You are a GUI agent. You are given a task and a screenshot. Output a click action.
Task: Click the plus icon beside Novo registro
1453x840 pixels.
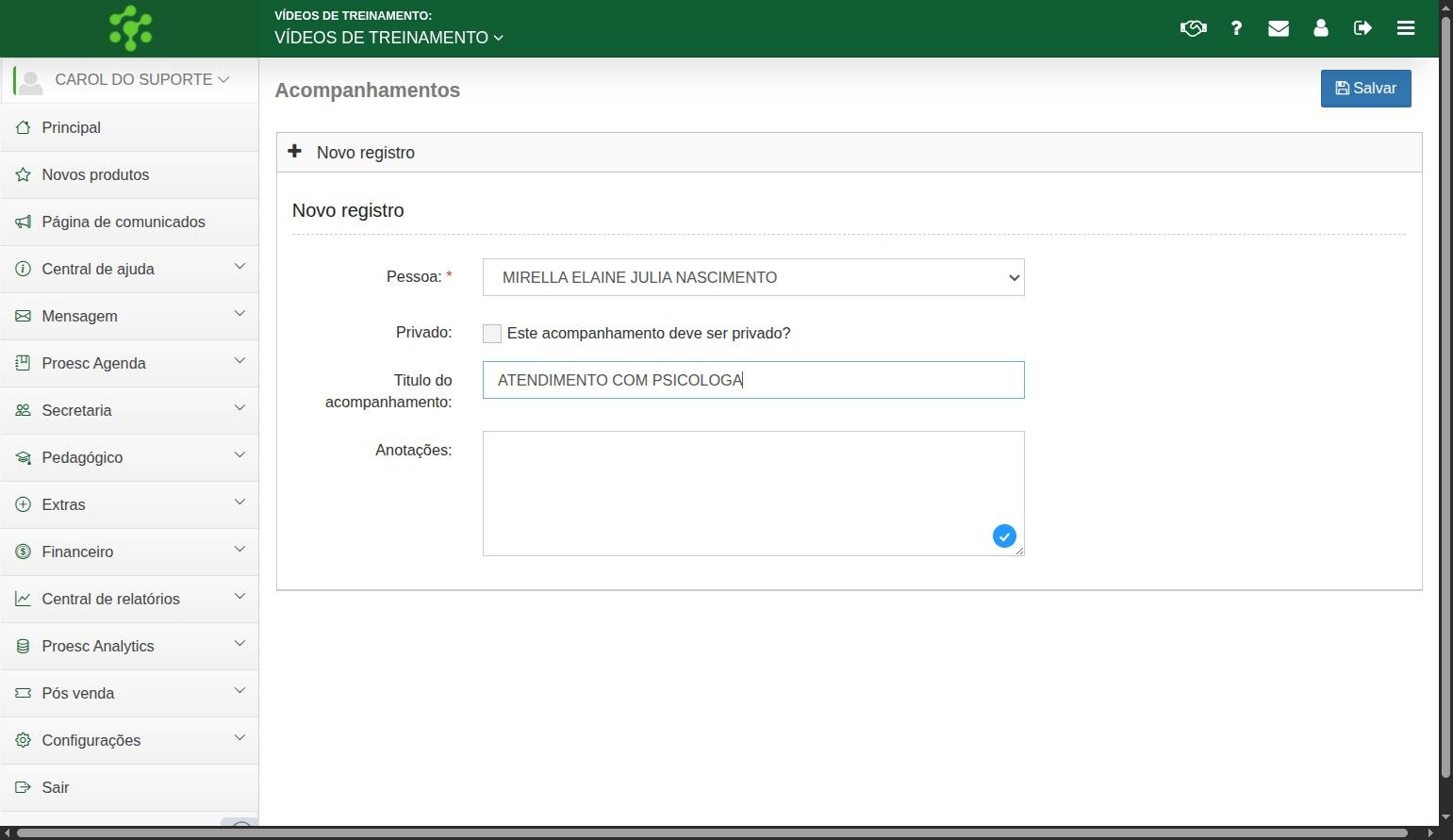(x=295, y=151)
